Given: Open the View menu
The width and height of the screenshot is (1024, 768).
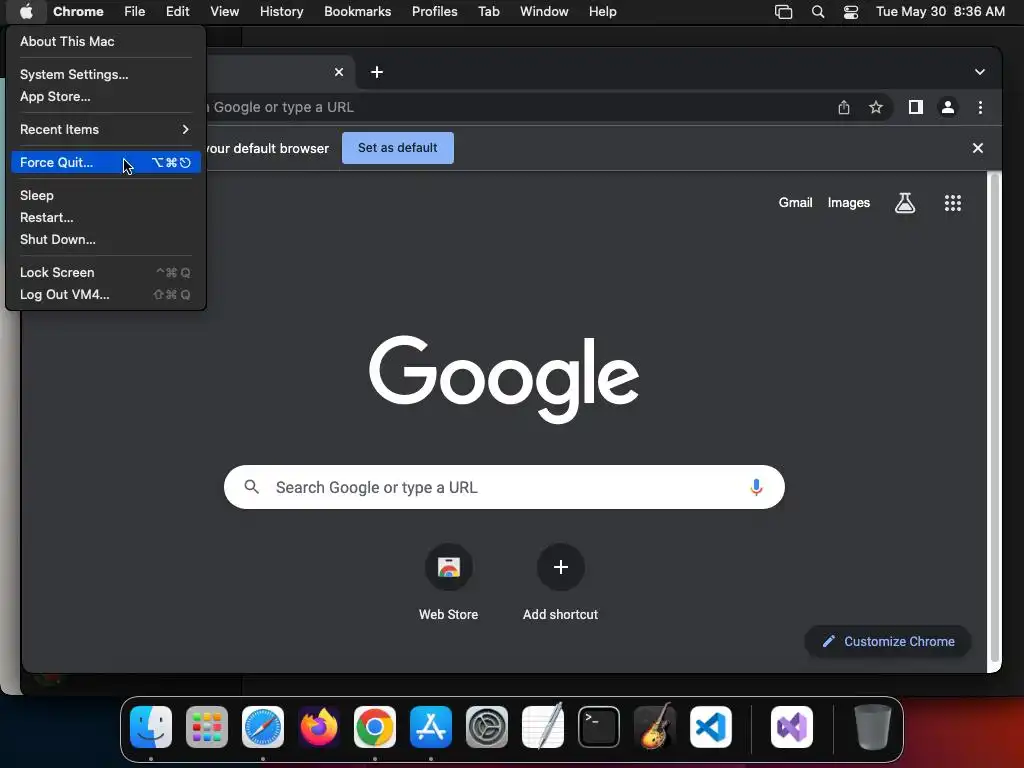Looking at the screenshot, I should point(225,12).
